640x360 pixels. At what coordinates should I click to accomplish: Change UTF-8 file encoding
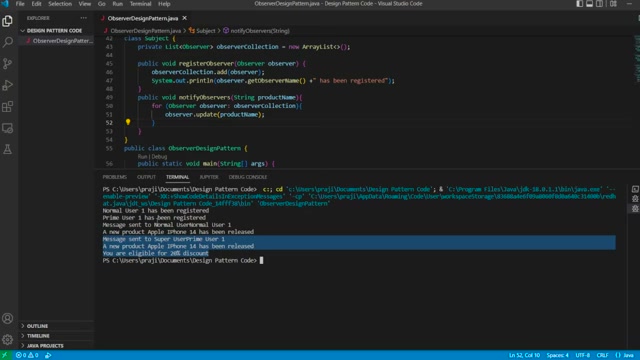[x=582, y=355]
